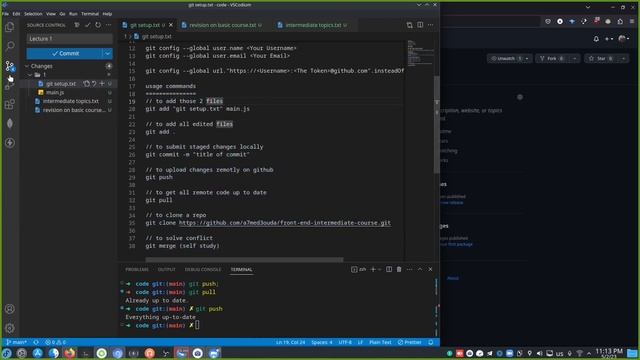Open the Run and Debug view
The height and width of the screenshot is (360, 640).
[9, 86]
